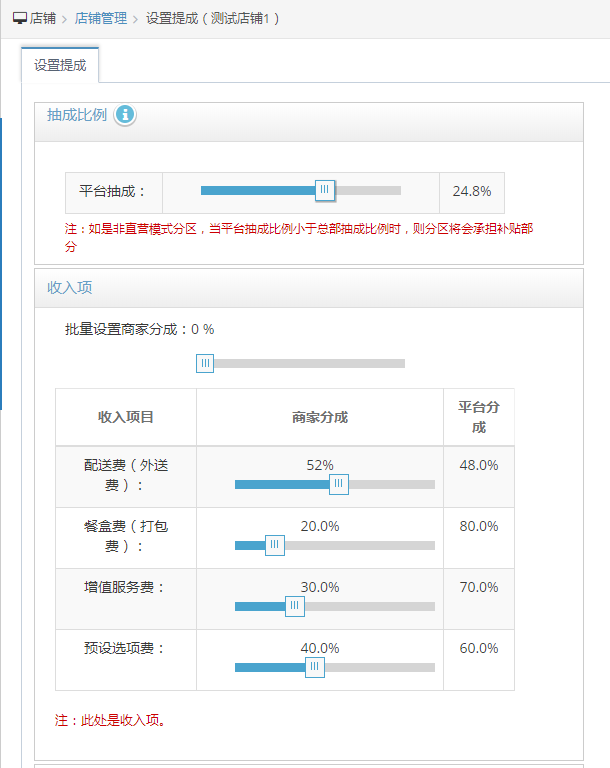Click the 收入项目 column header

pos(126,417)
